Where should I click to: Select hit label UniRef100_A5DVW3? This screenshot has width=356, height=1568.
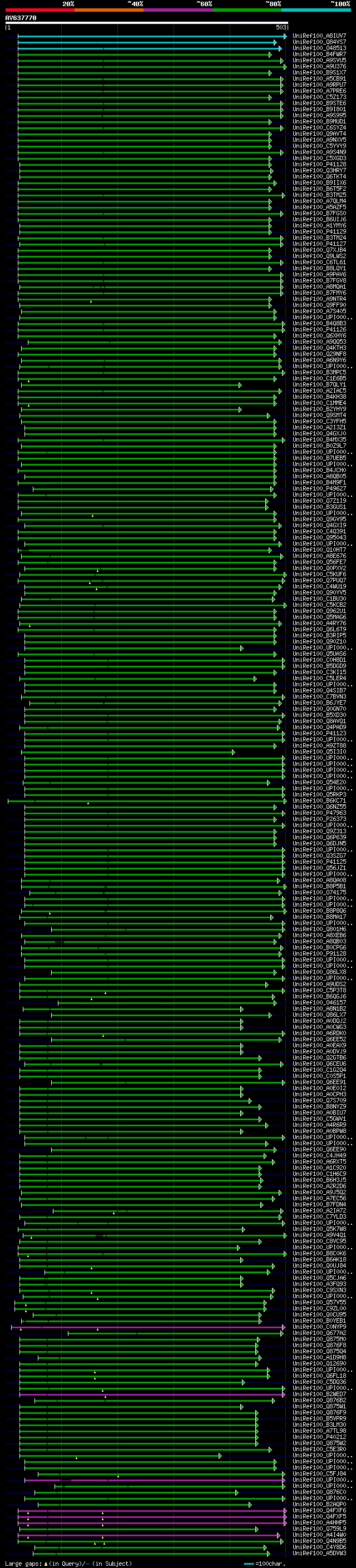[319, 1553]
